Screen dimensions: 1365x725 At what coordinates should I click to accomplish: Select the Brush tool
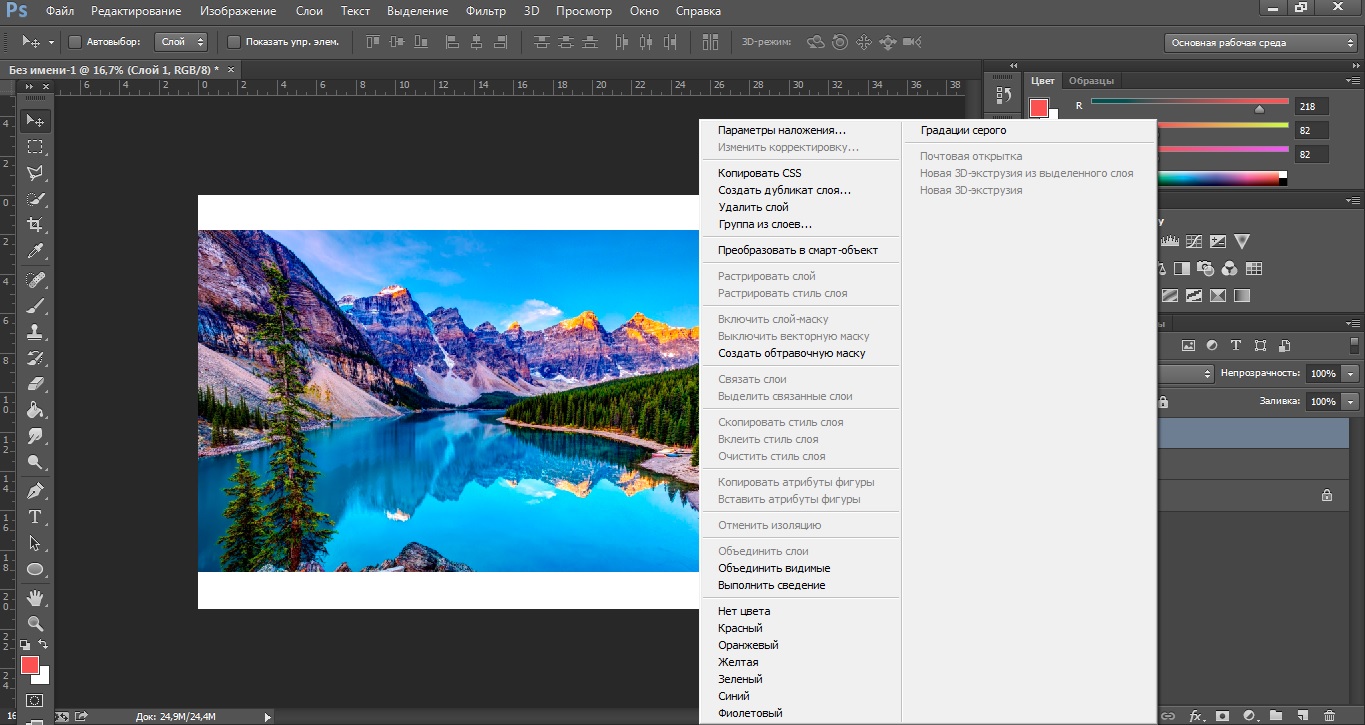tap(35, 306)
